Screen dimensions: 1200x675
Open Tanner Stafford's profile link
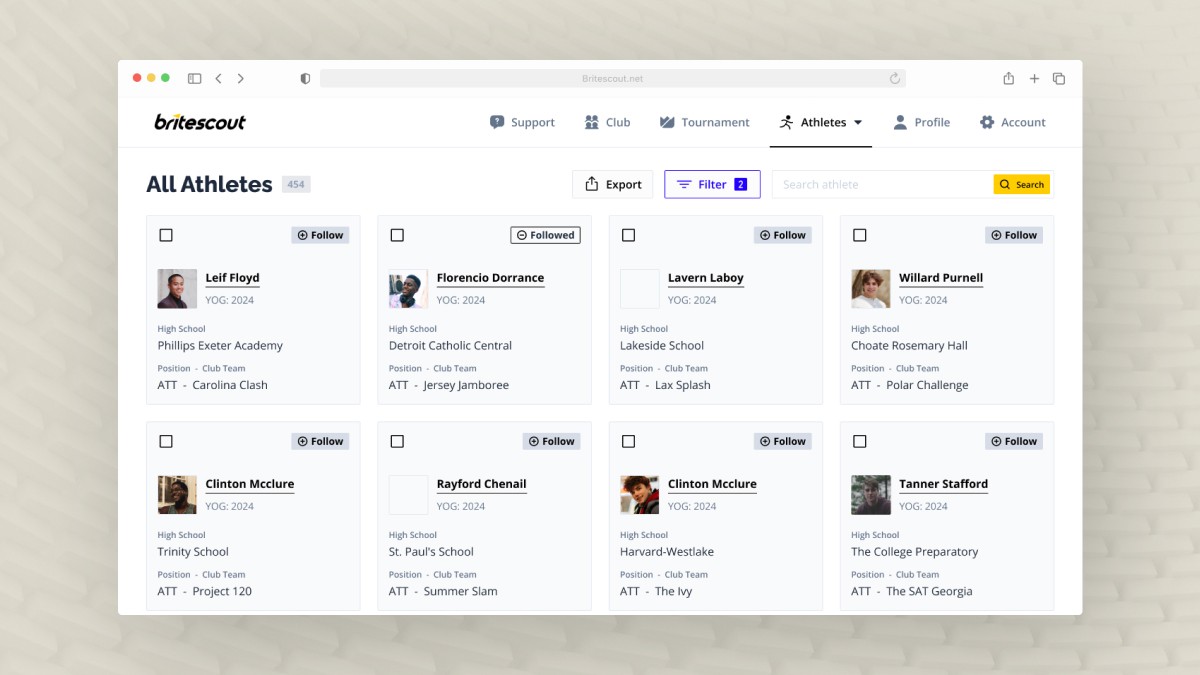tap(943, 484)
